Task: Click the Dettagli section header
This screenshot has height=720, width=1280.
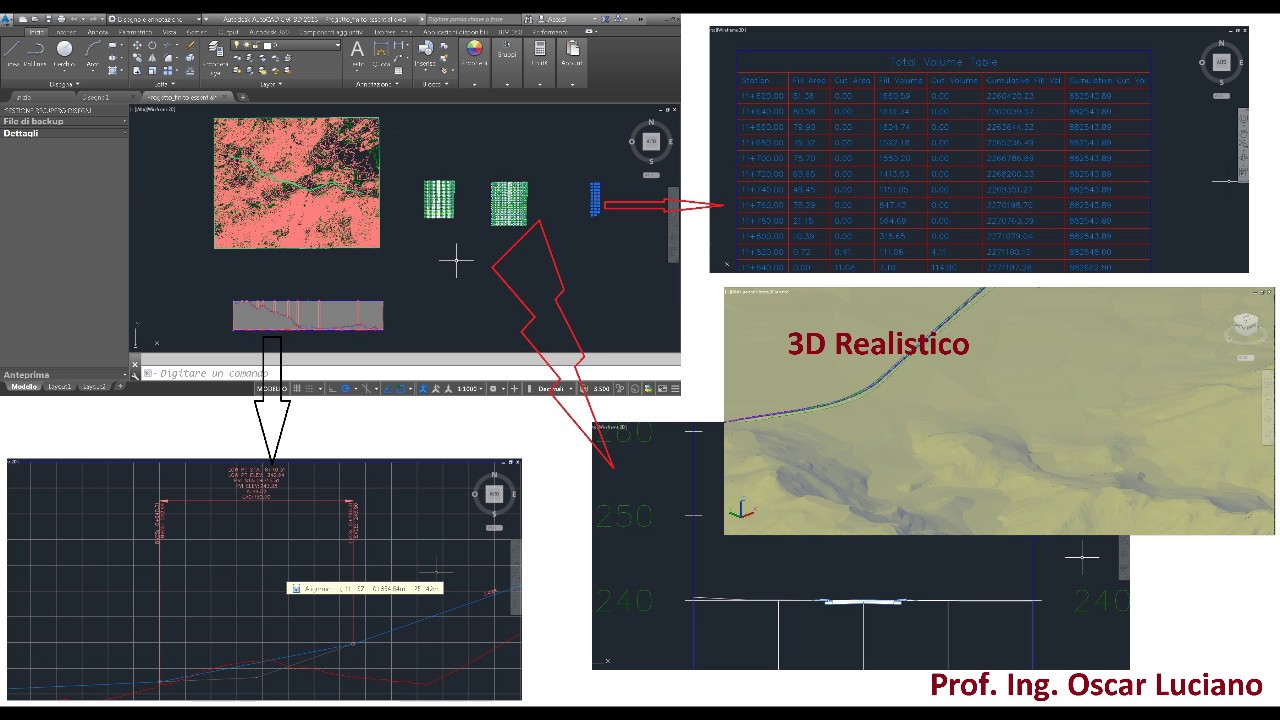Action: pos(64,133)
